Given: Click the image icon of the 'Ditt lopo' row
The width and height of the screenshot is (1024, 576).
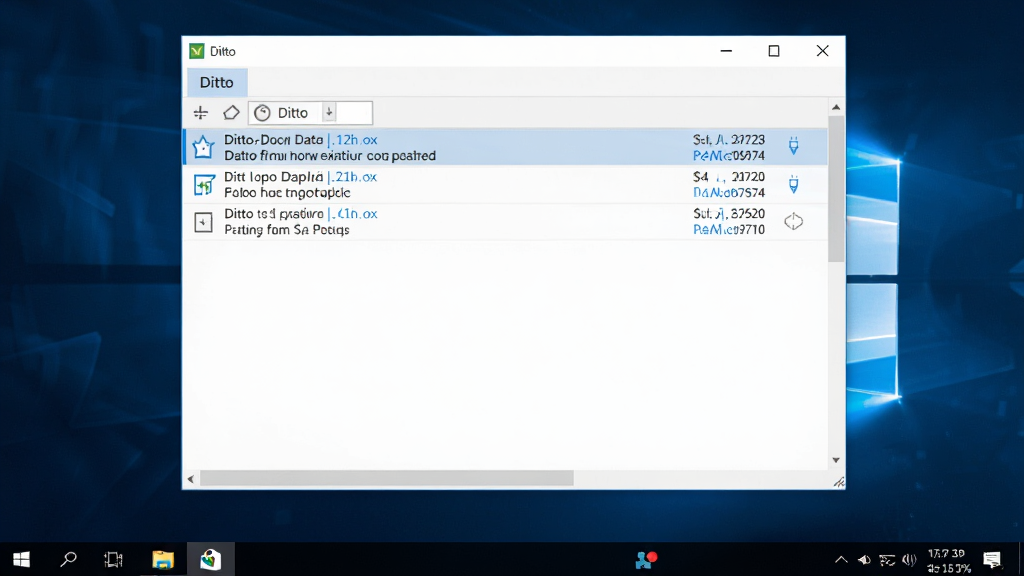Looking at the screenshot, I should [x=204, y=185].
